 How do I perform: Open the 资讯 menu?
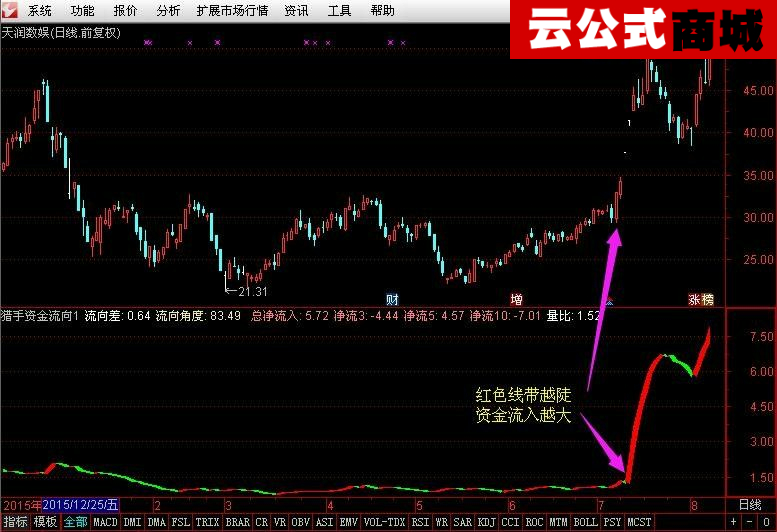pyautogui.click(x=296, y=10)
